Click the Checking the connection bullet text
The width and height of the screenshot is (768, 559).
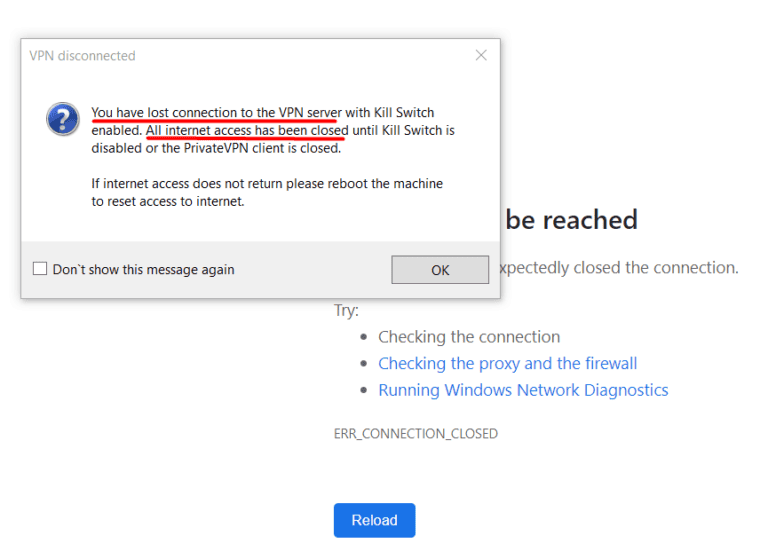(x=468, y=337)
